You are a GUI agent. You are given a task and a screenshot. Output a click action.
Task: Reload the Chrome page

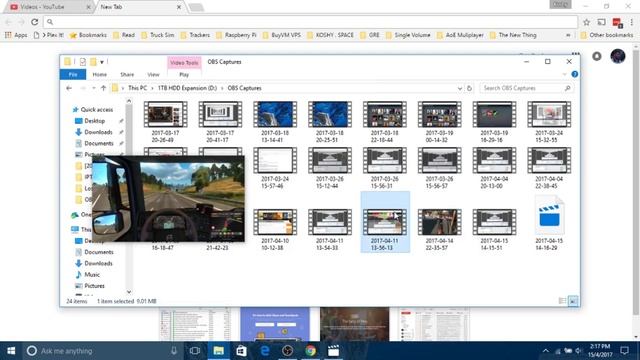point(35,22)
